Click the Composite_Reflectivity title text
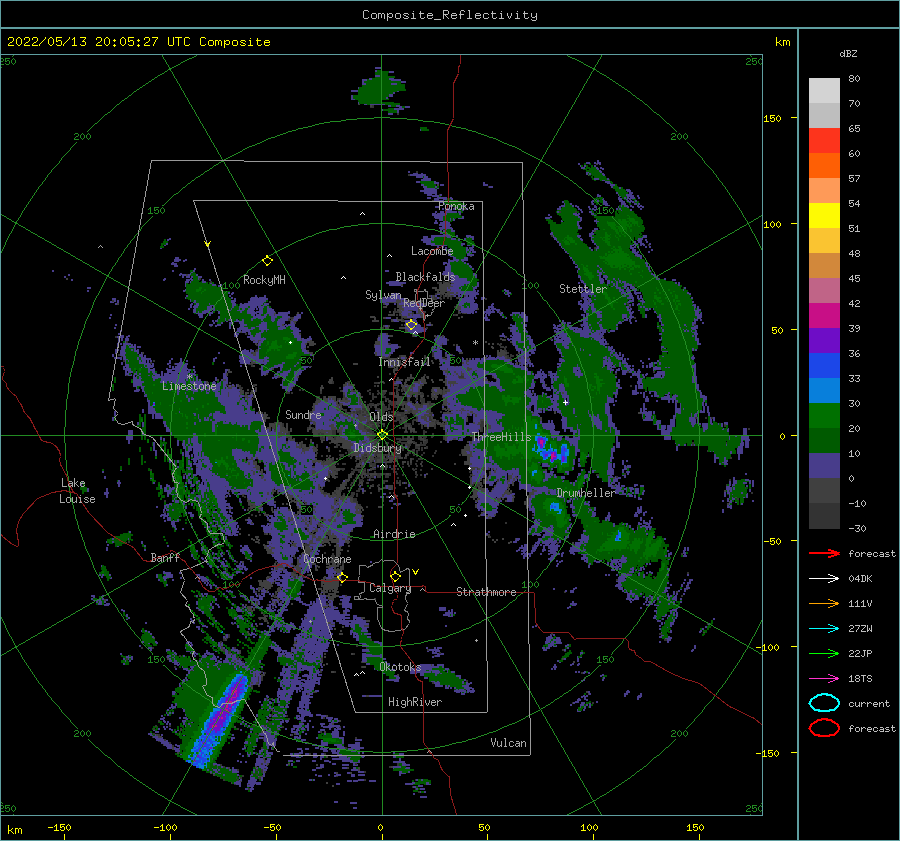Image resolution: width=900 pixels, height=841 pixels. (x=449, y=15)
